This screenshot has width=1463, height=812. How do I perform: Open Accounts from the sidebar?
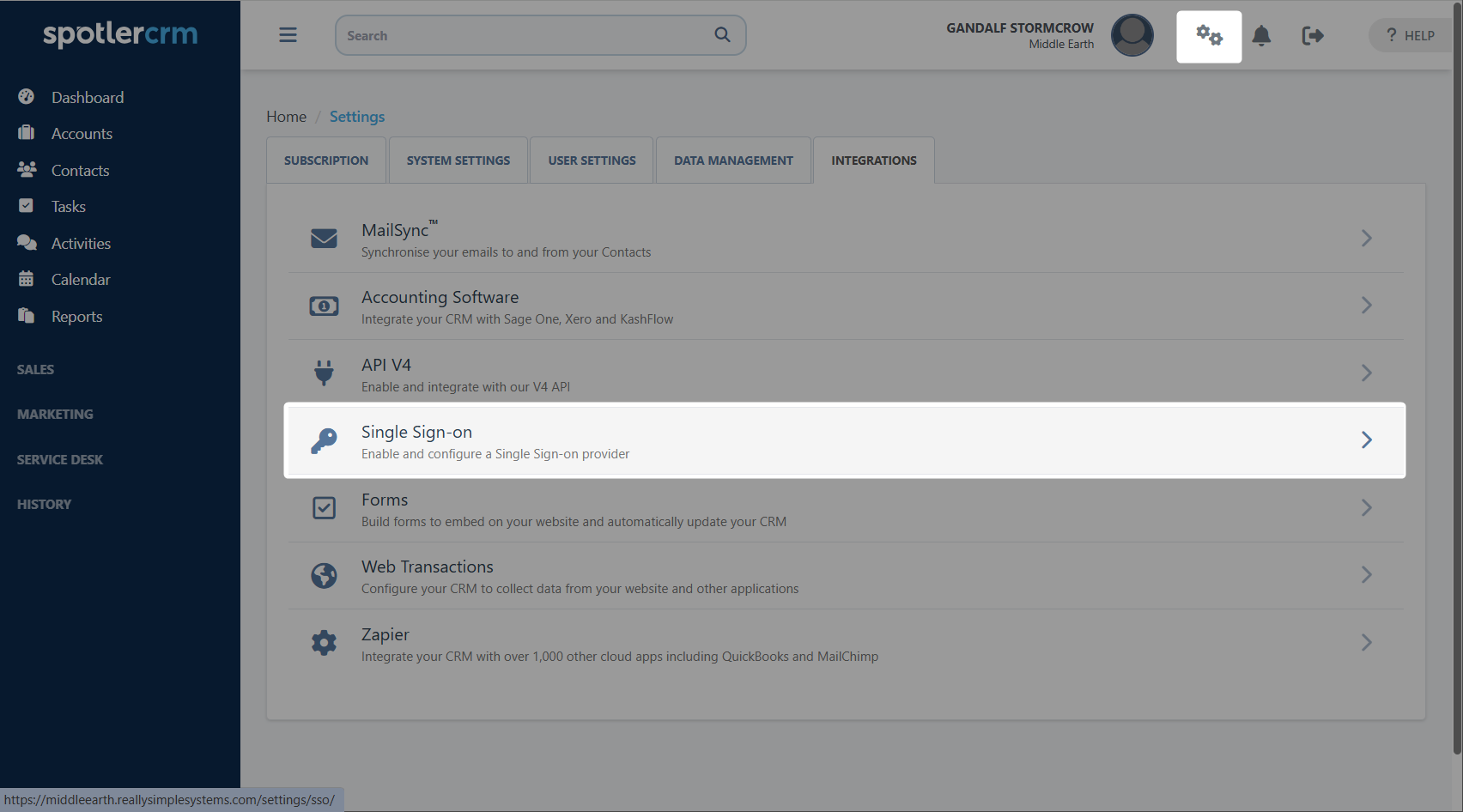pyautogui.click(x=82, y=133)
